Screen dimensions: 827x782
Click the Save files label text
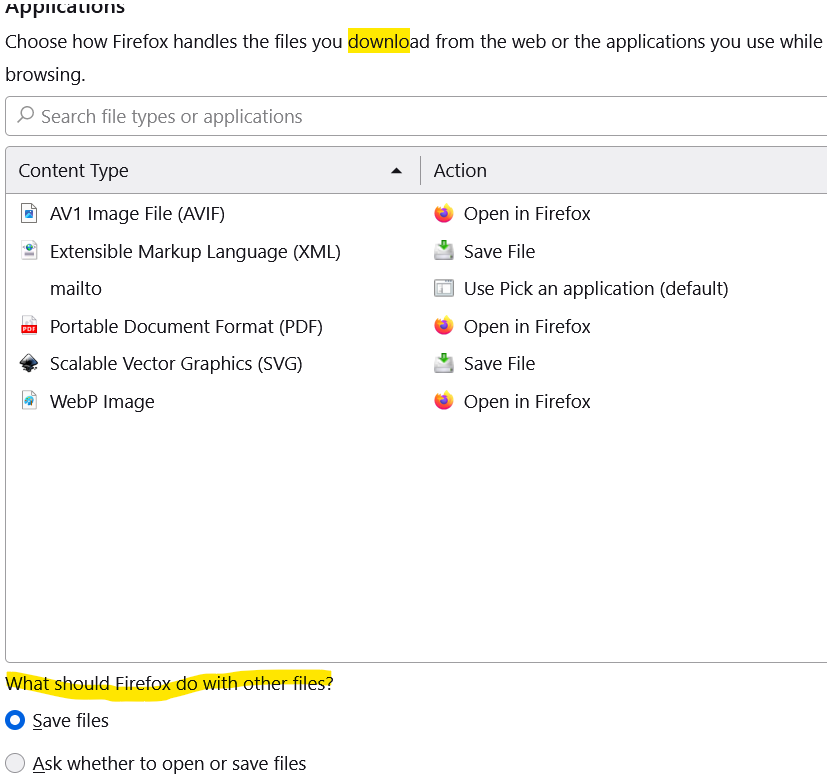71,720
